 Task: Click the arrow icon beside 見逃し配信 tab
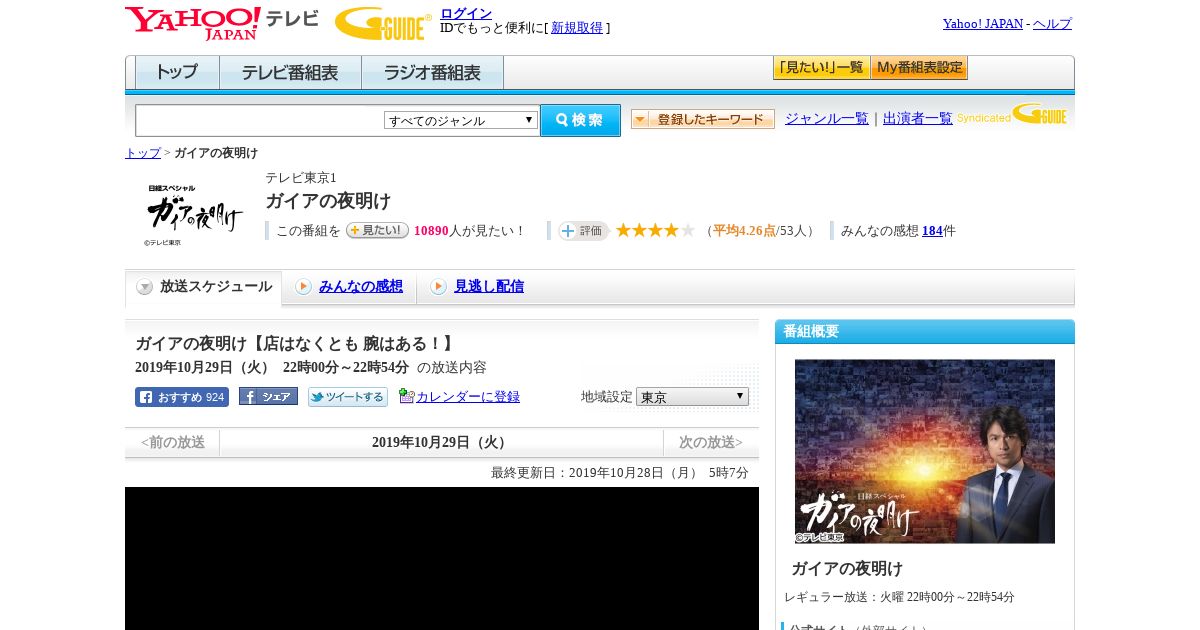[438, 287]
